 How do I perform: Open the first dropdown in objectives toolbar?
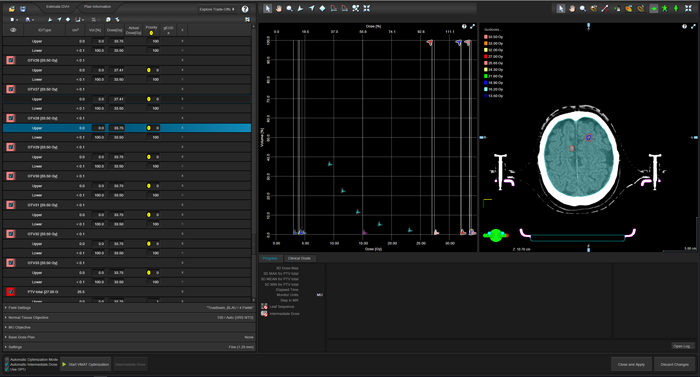coord(13,20)
